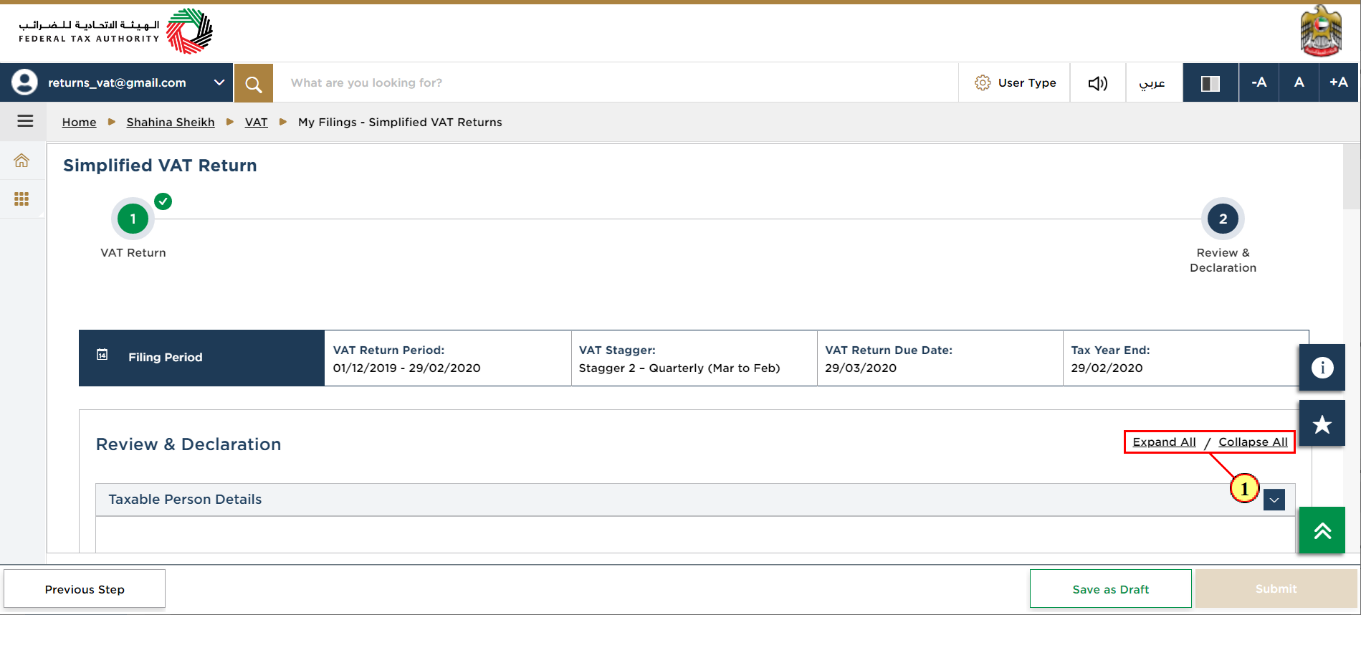1361x648 pixels.
Task: Switch language to Arabic
Action: pos(1153,83)
